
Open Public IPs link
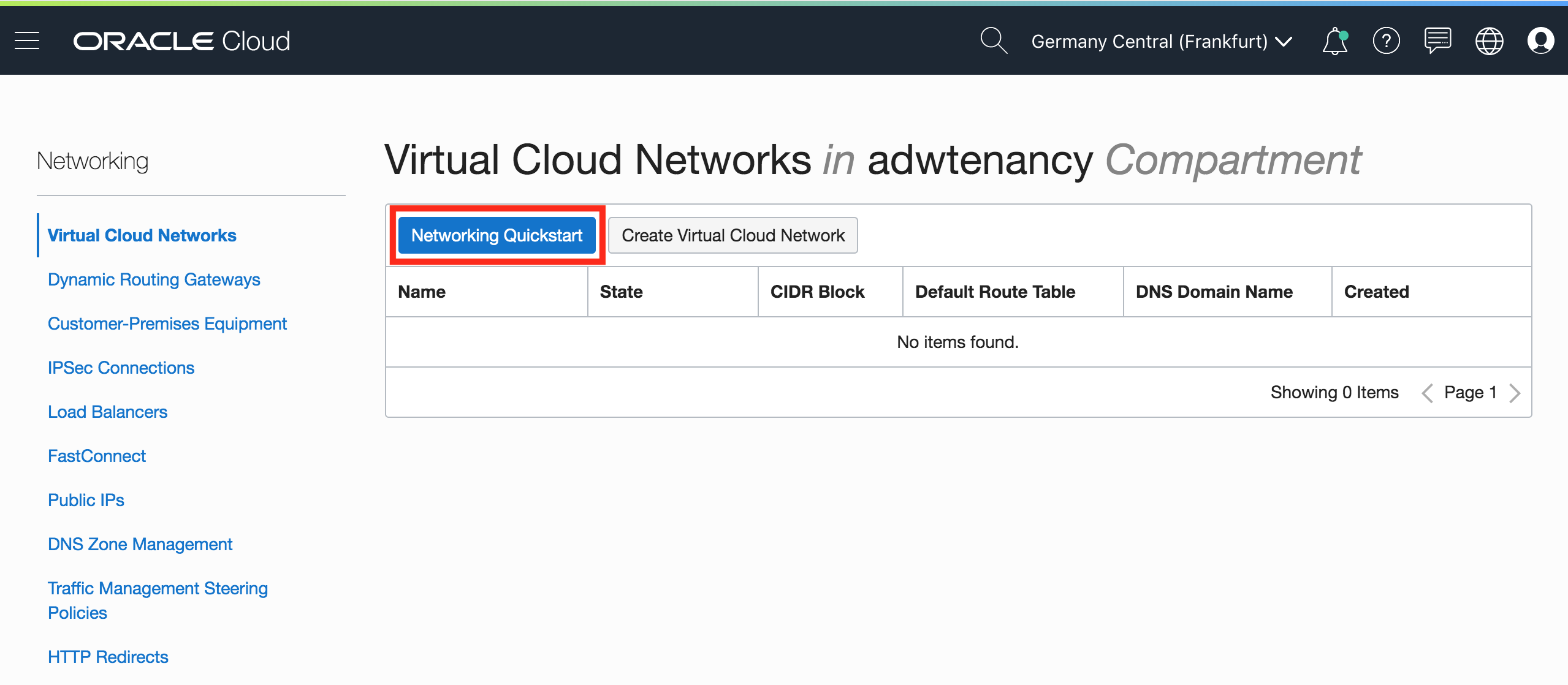pyautogui.click(x=86, y=500)
